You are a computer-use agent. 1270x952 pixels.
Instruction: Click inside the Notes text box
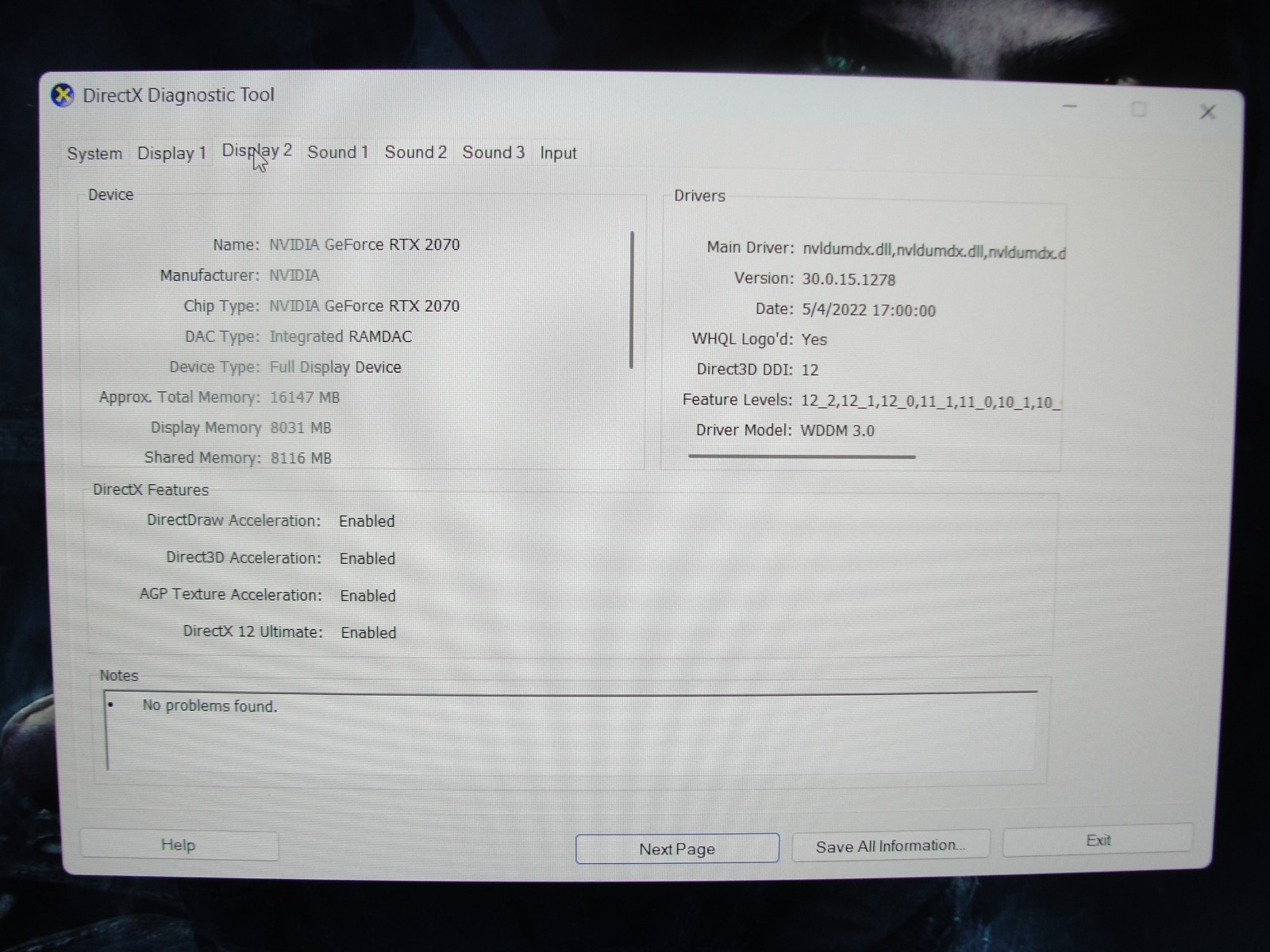pos(571,730)
